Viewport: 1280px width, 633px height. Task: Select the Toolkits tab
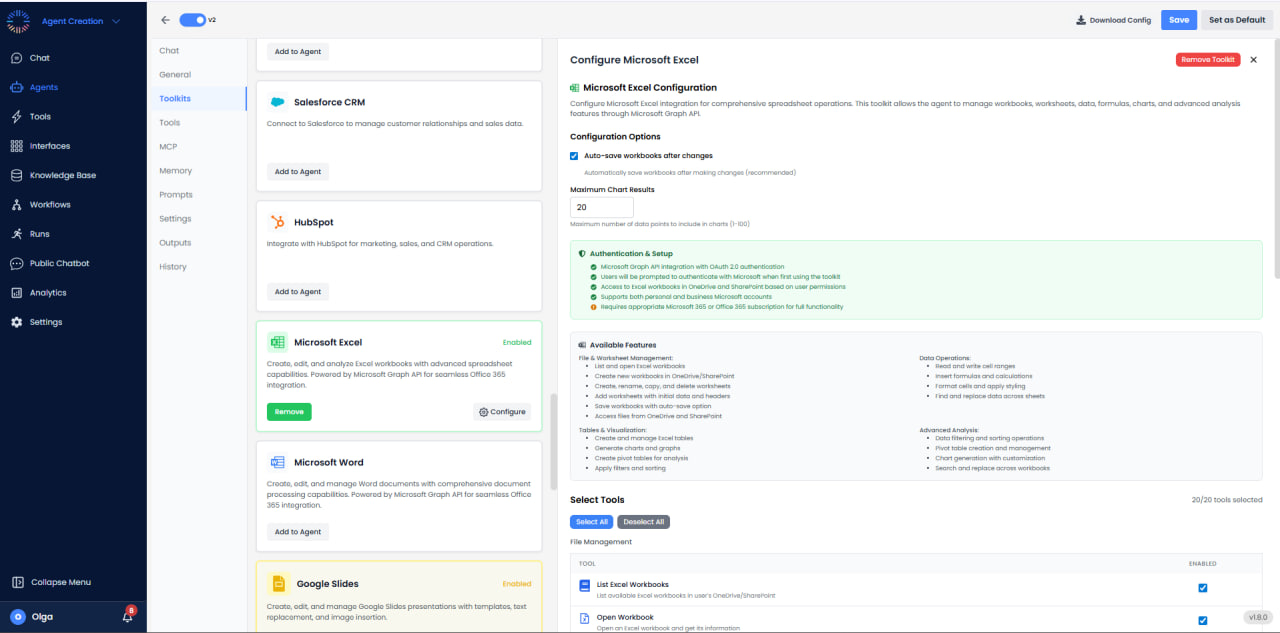pyautogui.click(x=197, y=99)
